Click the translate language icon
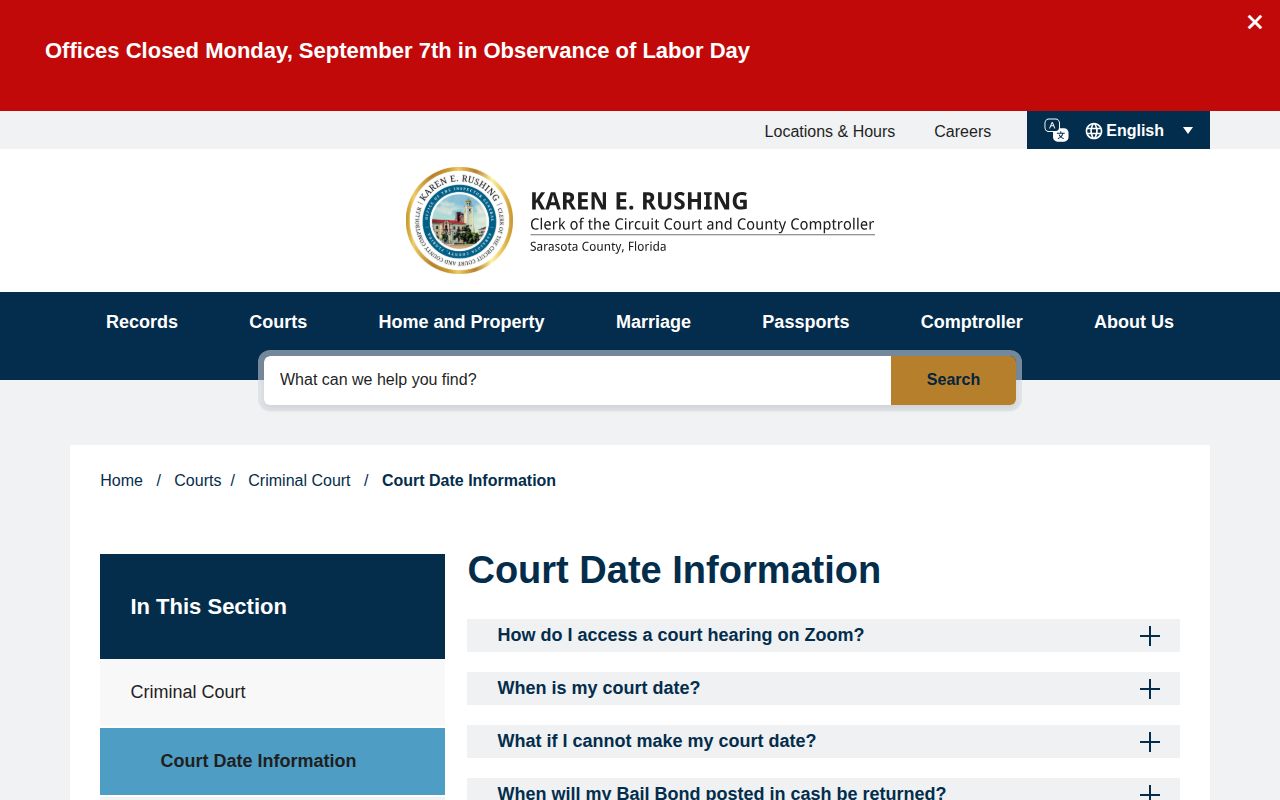 [1056, 130]
